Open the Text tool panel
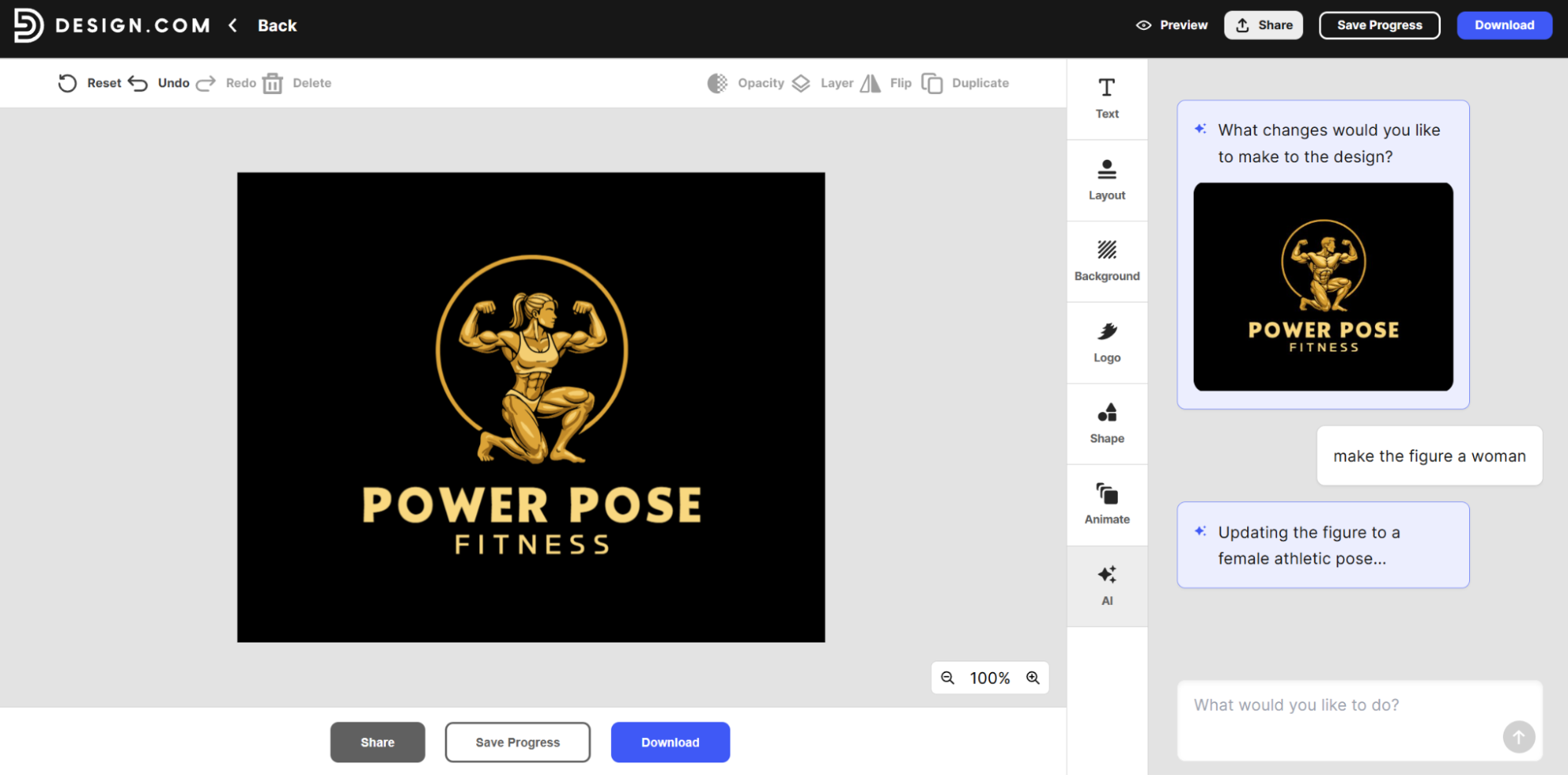This screenshot has height=775, width=1568. tap(1107, 98)
